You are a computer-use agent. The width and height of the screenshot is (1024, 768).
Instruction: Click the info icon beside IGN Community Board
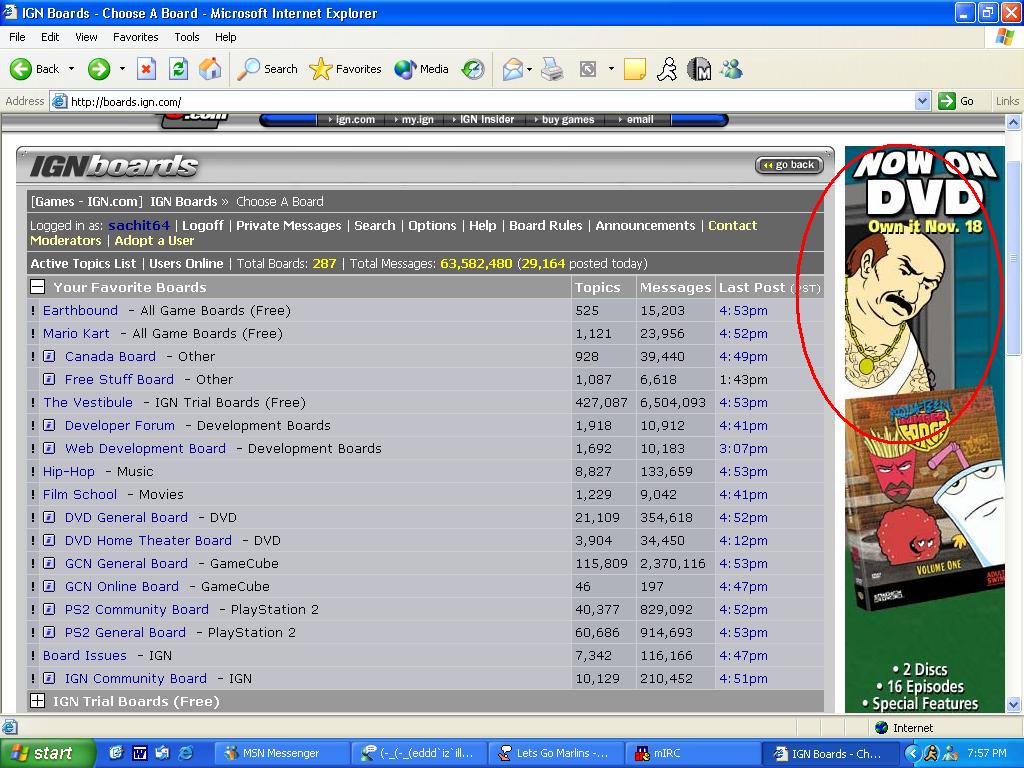49,678
